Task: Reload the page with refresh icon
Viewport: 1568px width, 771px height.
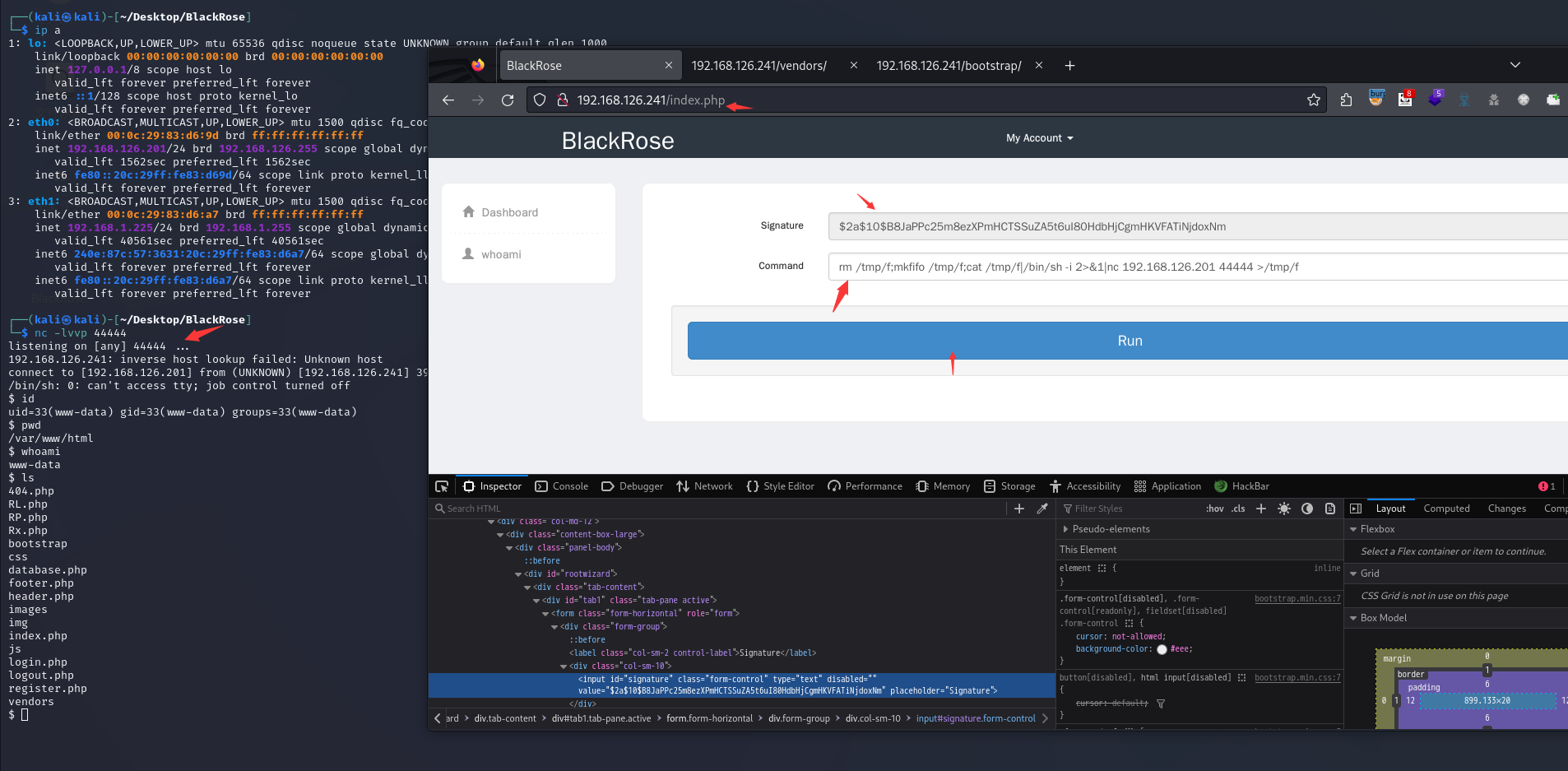Action: coord(508,100)
